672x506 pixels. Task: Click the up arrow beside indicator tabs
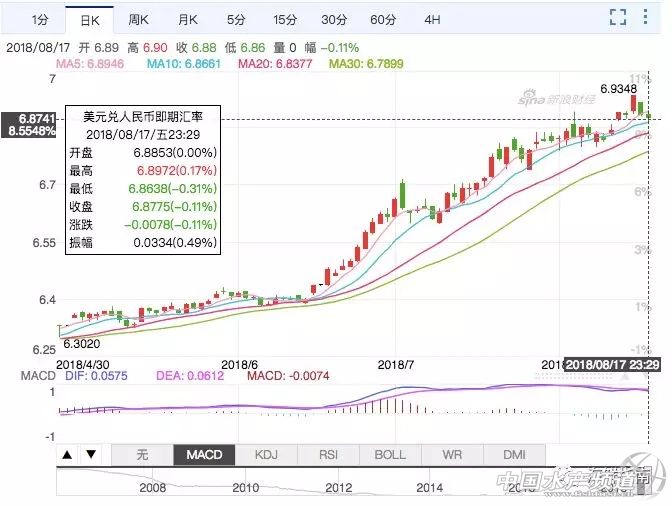[67, 455]
